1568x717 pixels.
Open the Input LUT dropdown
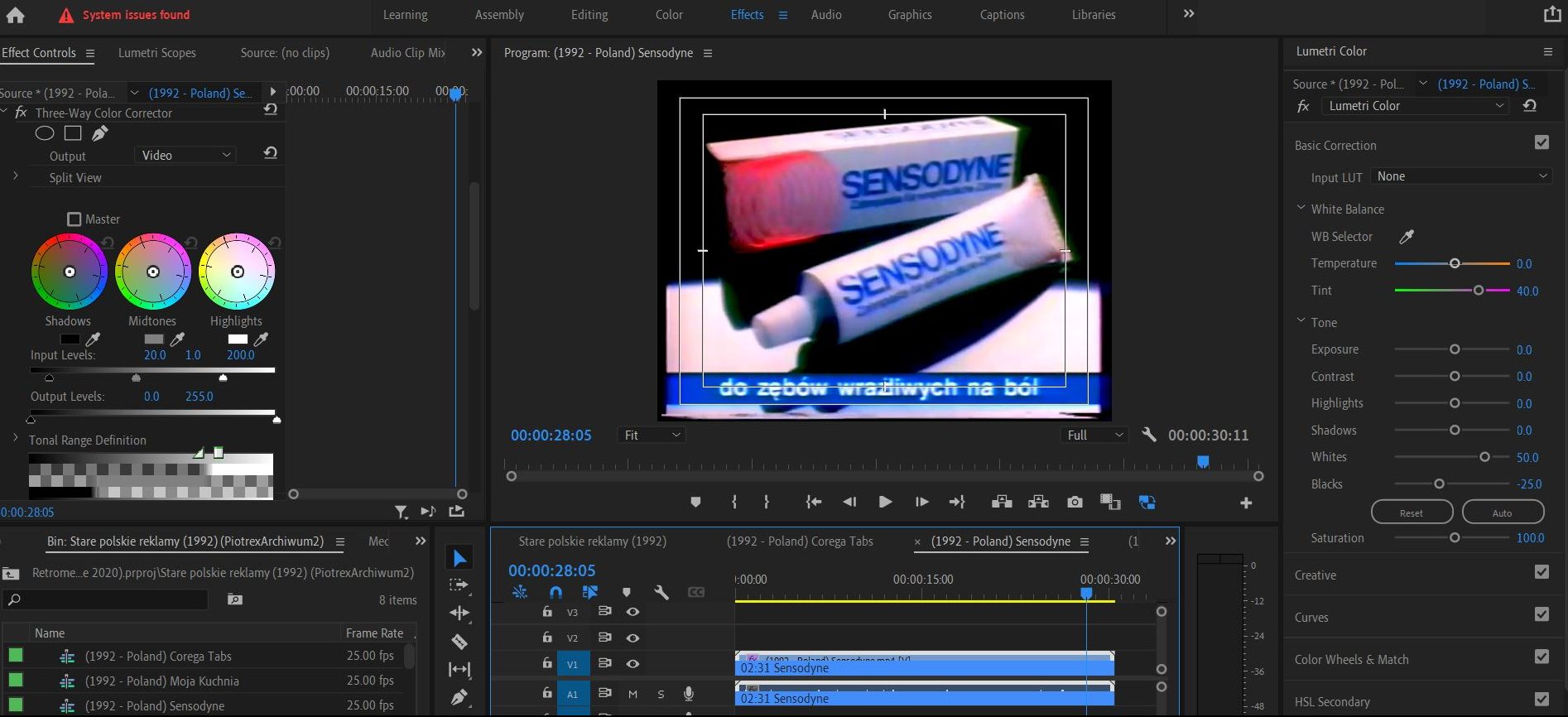click(1460, 176)
